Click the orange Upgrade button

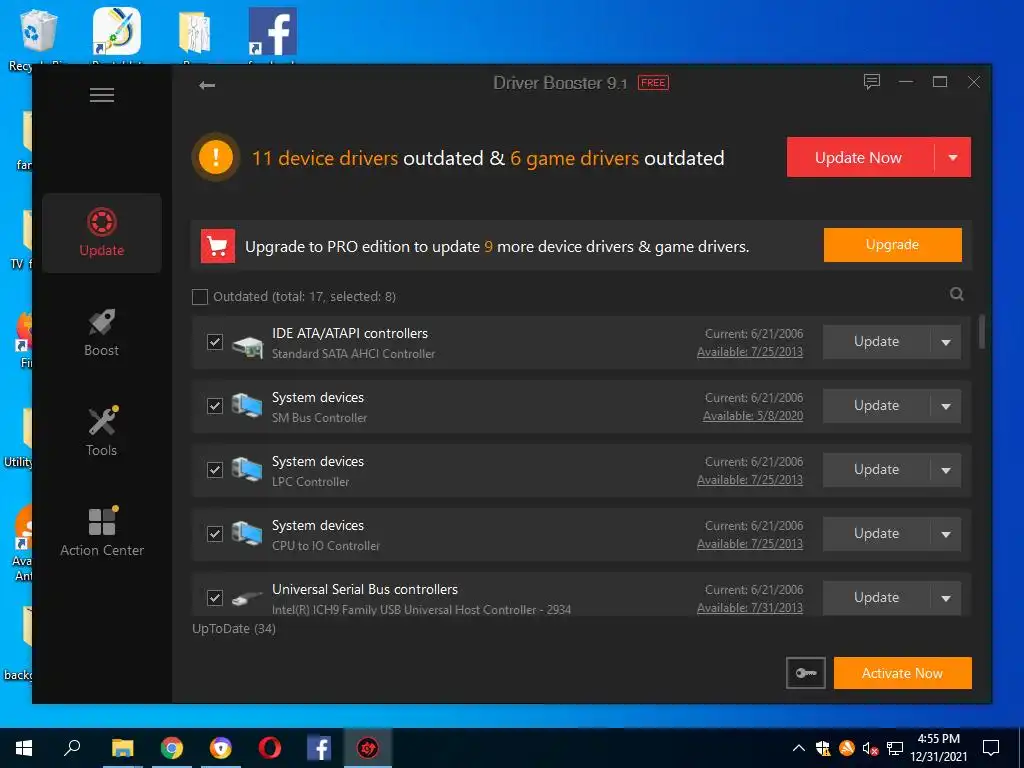pos(893,245)
